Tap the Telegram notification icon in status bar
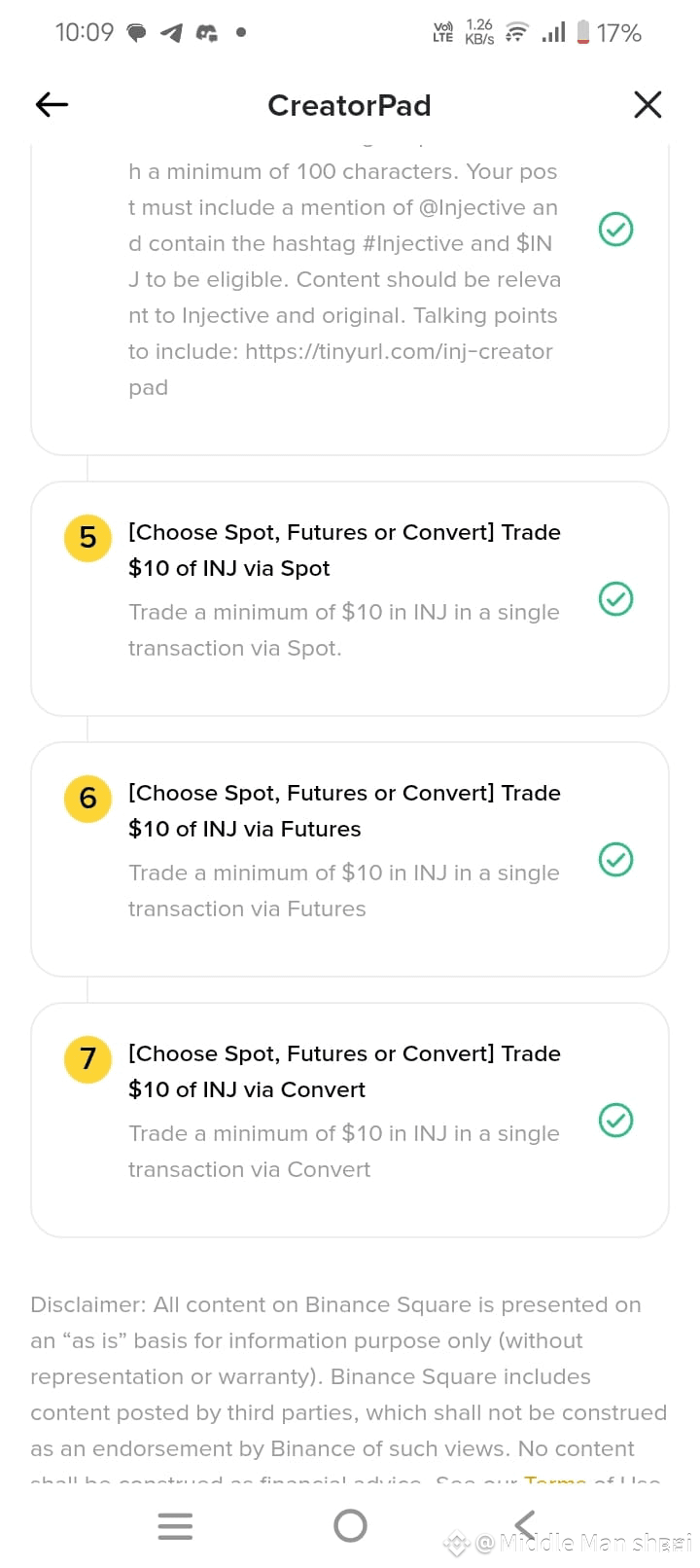 pos(172,33)
